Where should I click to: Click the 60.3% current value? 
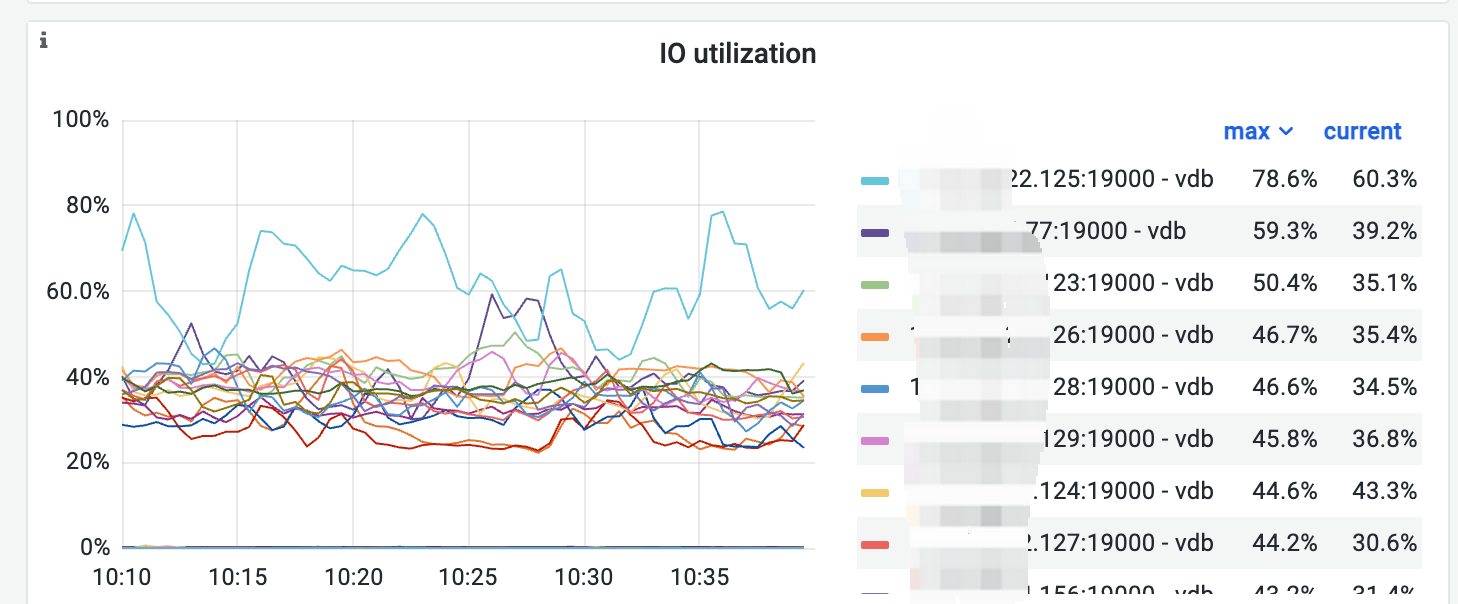(1384, 180)
